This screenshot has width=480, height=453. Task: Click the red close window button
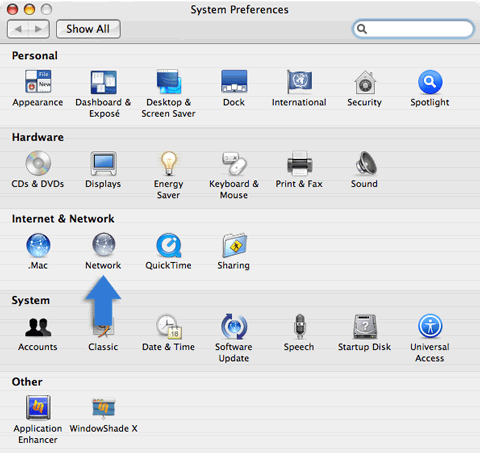[12, 9]
